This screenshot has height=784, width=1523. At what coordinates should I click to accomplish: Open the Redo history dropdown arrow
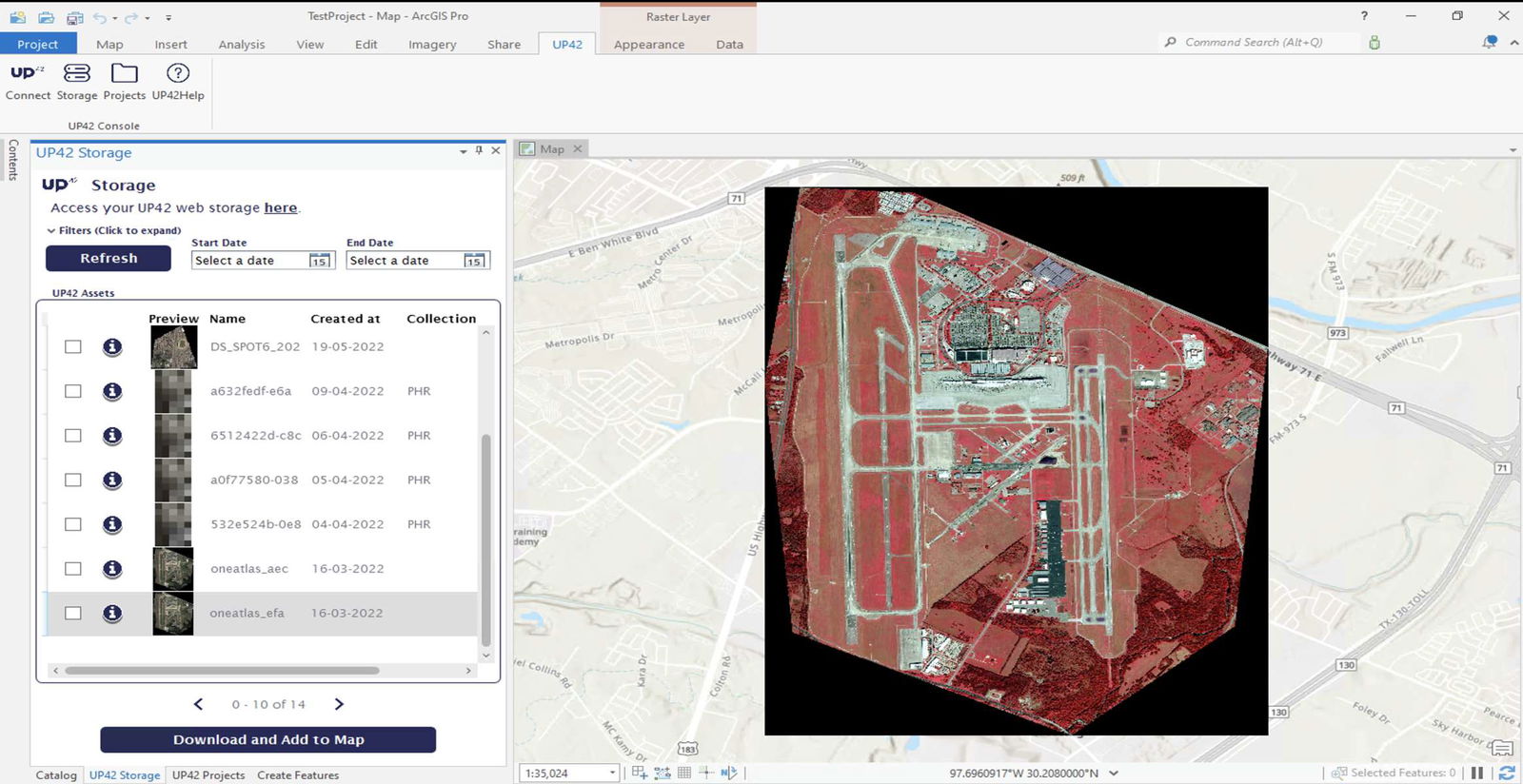[x=148, y=18]
